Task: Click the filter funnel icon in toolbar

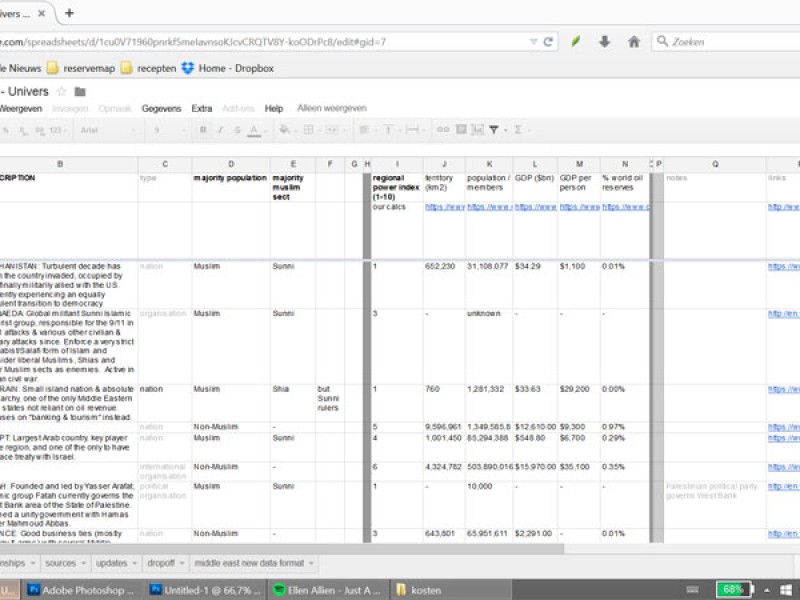Action: coord(494,130)
